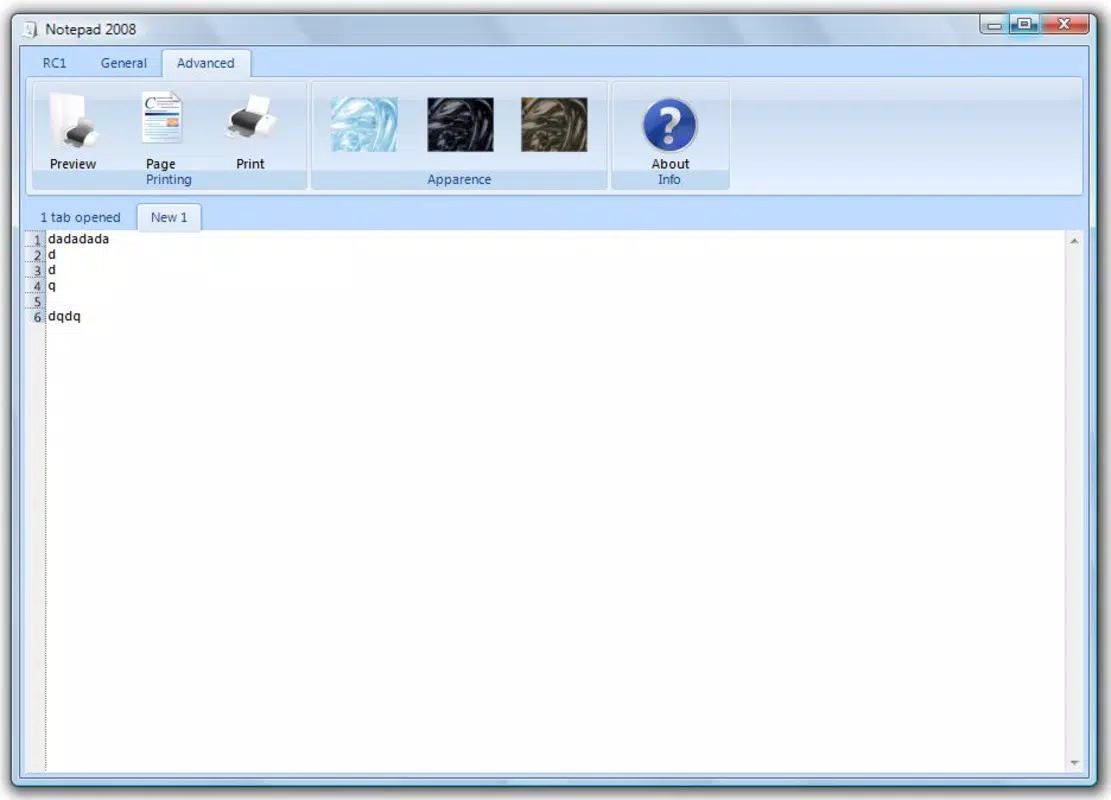This screenshot has height=800, width=1111.
Task: Maximize the Notepad 2008 window
Action: click(x=1024, y=25)
